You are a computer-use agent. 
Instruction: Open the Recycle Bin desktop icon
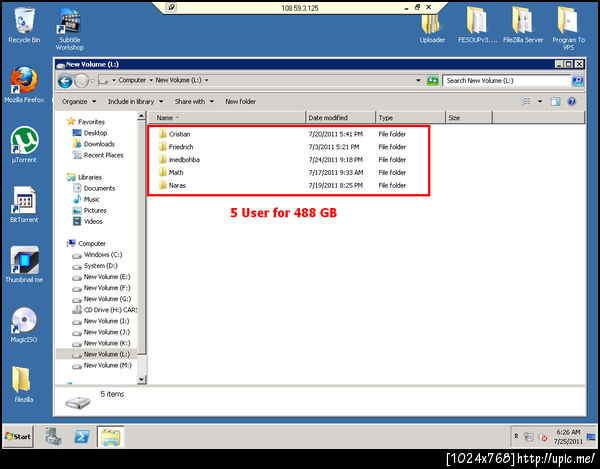[x=24, y=26]
